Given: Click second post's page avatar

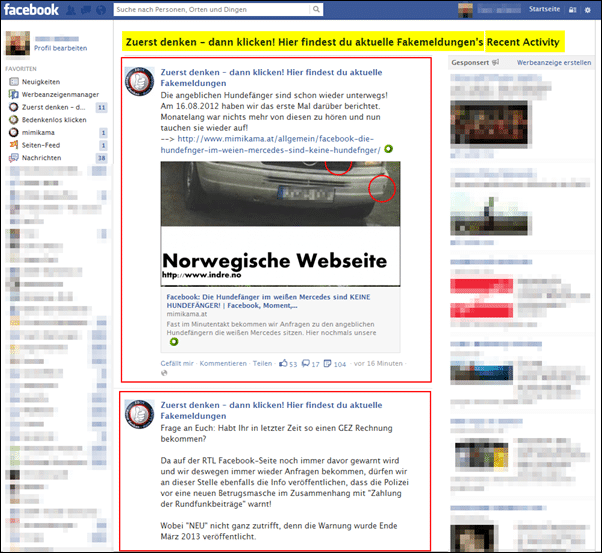Looking at the screenshot, I should [140, 414].
